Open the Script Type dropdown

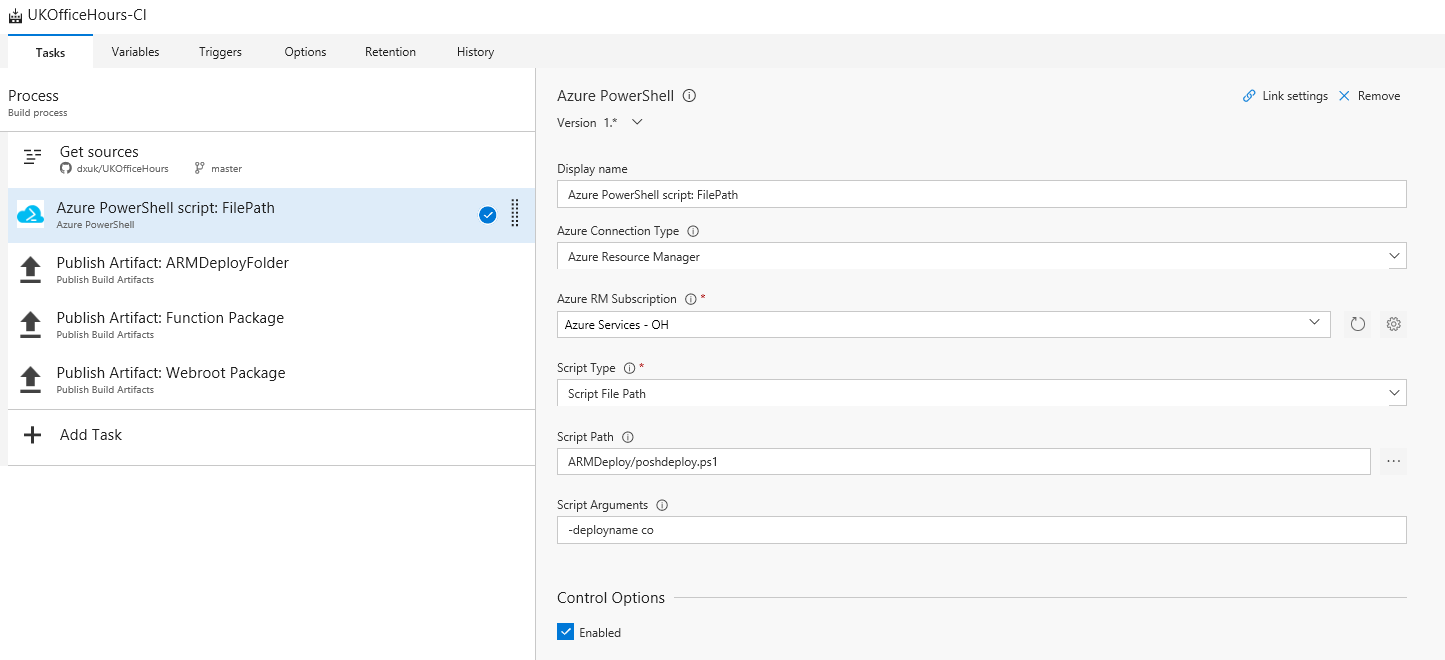982,393
